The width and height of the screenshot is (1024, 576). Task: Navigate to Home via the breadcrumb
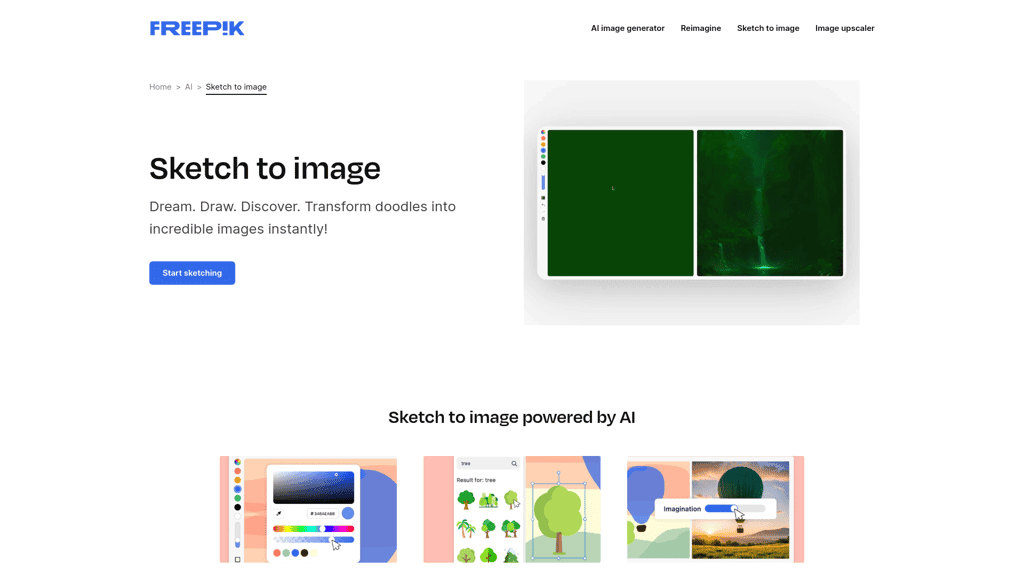coord(160,87)
